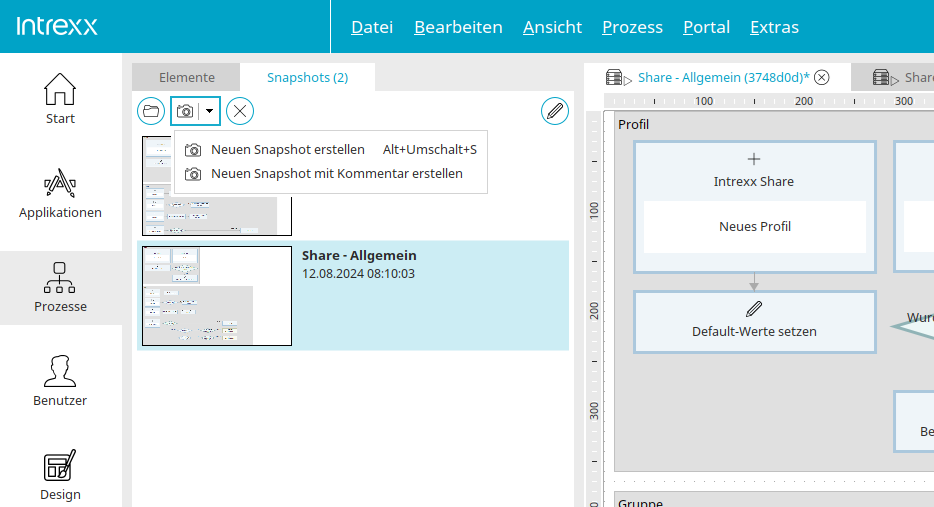Close the Share - Allgemein (3748d0d) tab
Viewport: 934px width, 507px height.
(821, 77)
